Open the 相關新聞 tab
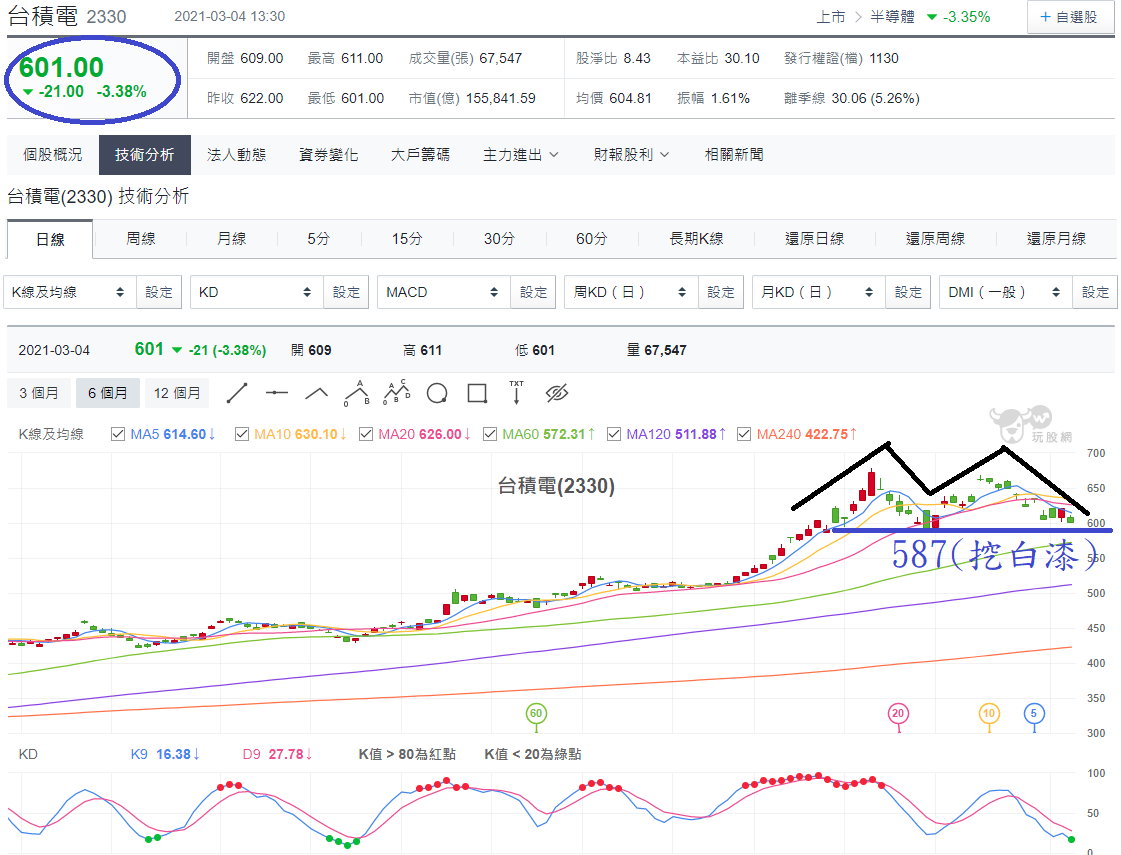The height and width of the screenshot is (855, 1121). pyautogui.click(x=734, y=155)
